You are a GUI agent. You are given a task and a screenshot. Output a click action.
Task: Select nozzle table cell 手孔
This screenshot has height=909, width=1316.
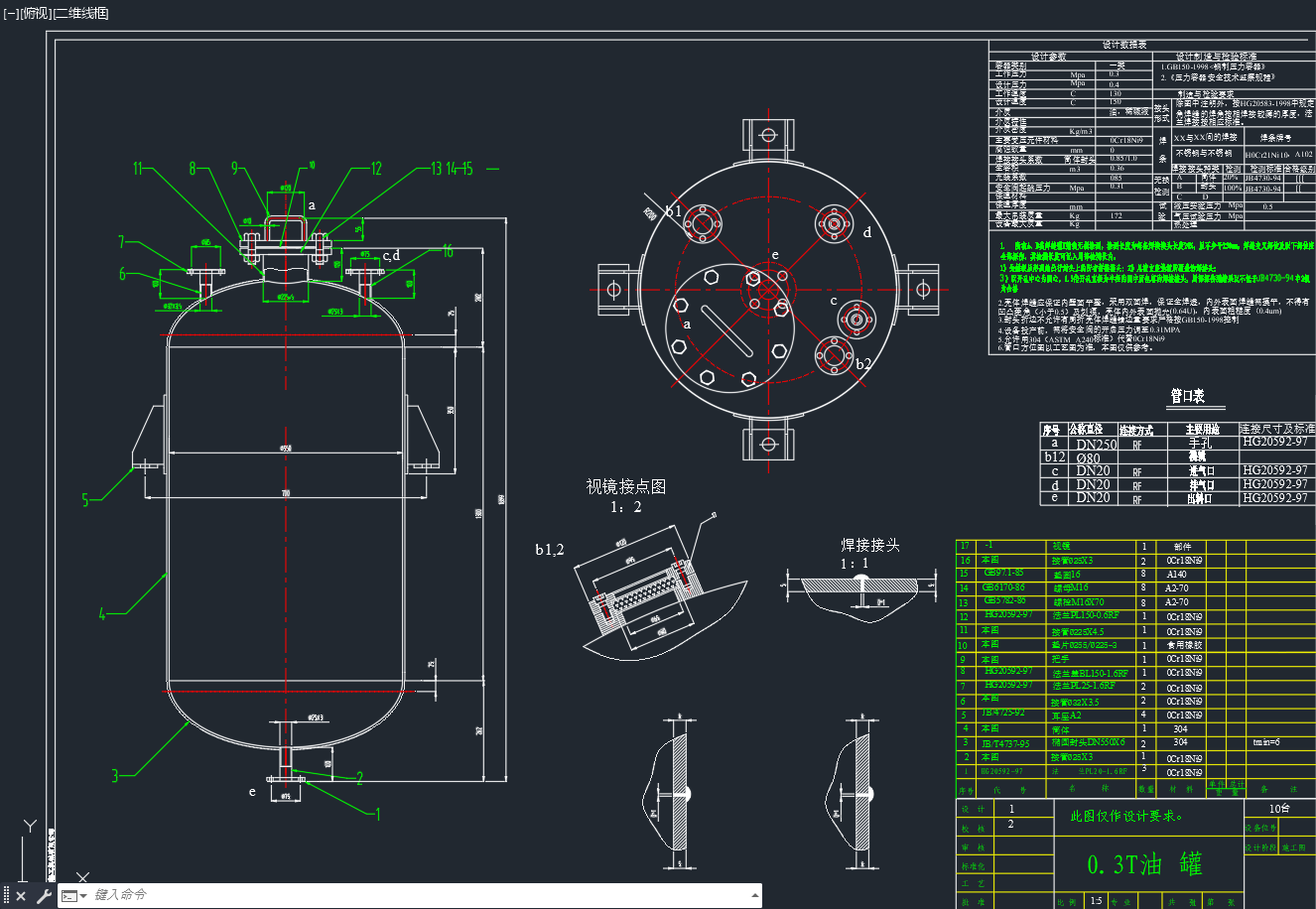[1201, 445]
